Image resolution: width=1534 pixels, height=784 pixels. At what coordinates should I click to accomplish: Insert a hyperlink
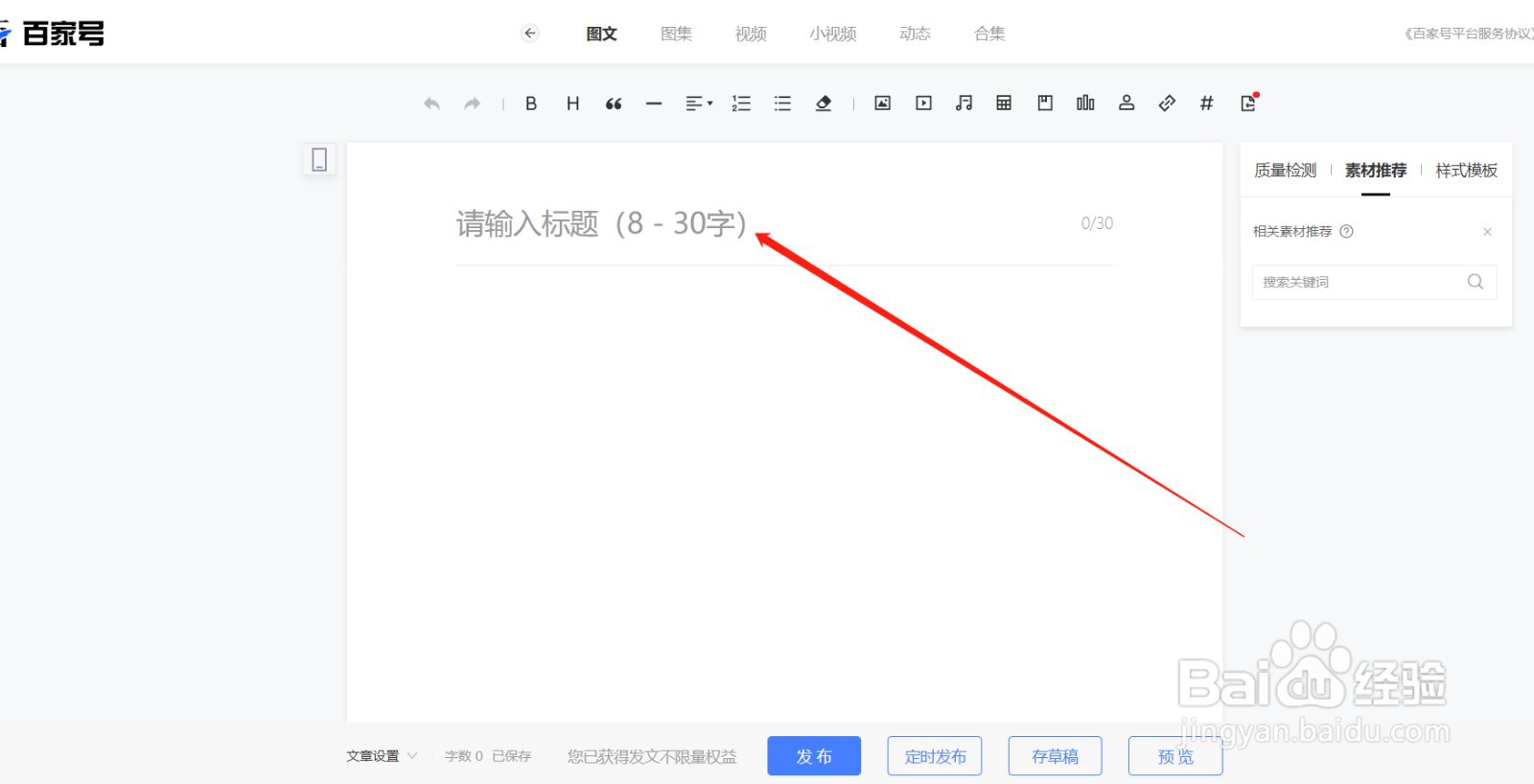tap(1167, 104)
